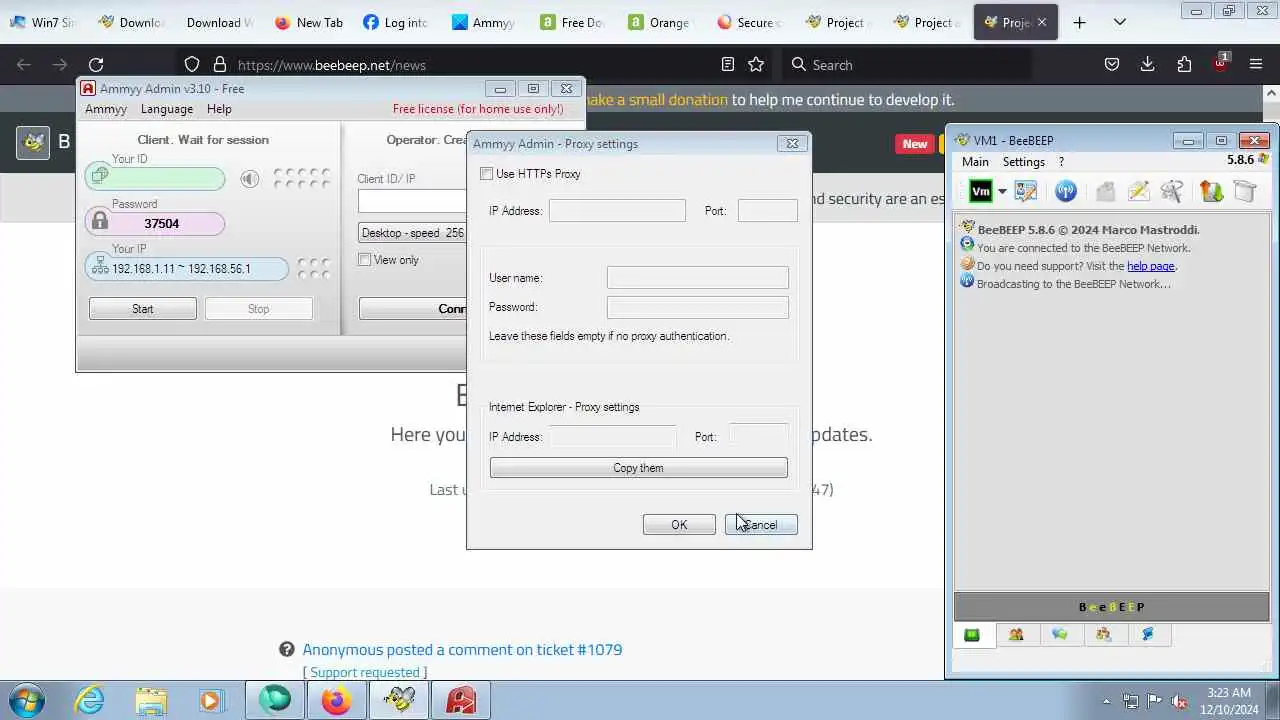
Task: Toggle reader view icon in Firefox address bar
Action: (728, 65)
